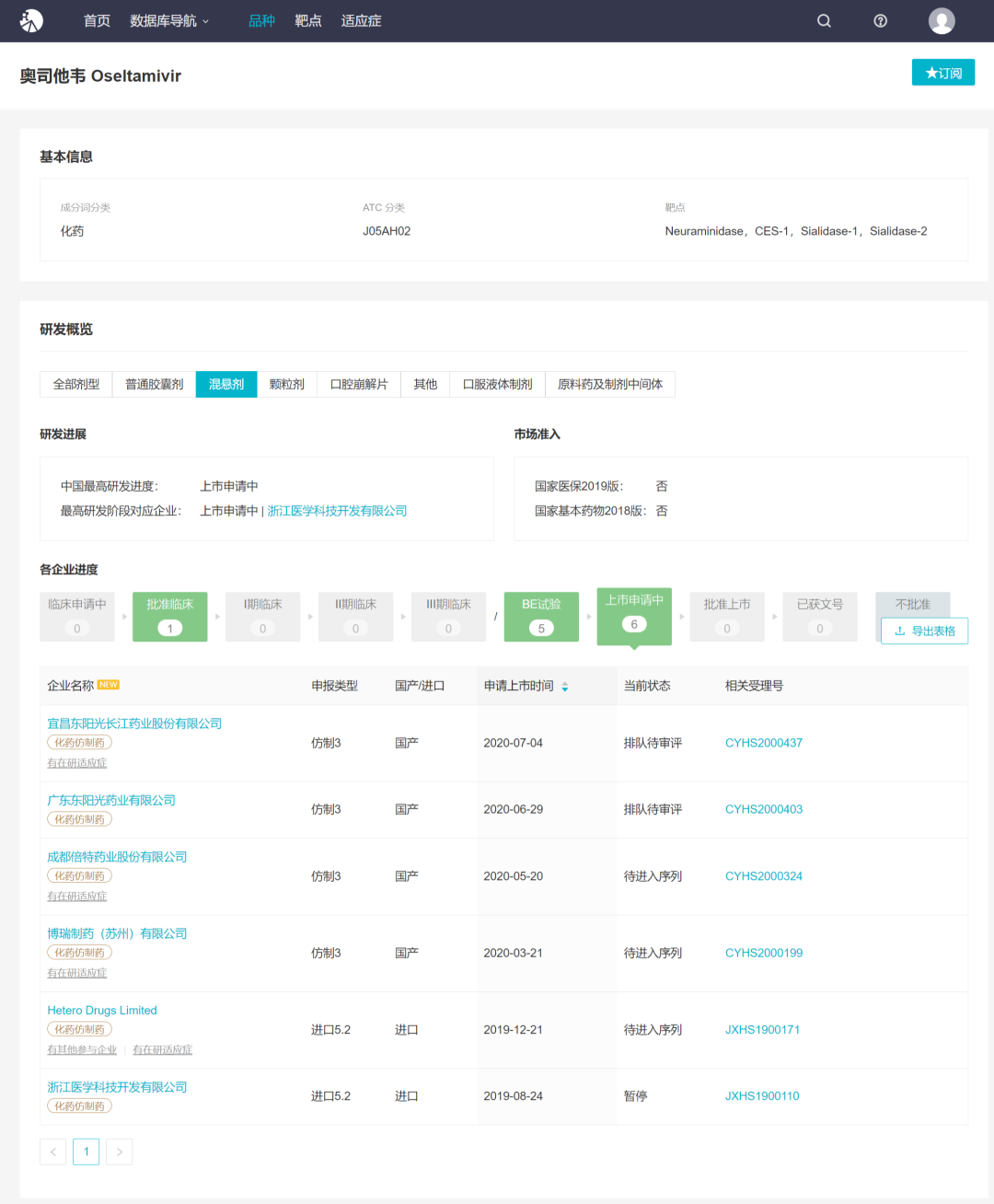Open the user avatar profile icon

pos(942,20)
